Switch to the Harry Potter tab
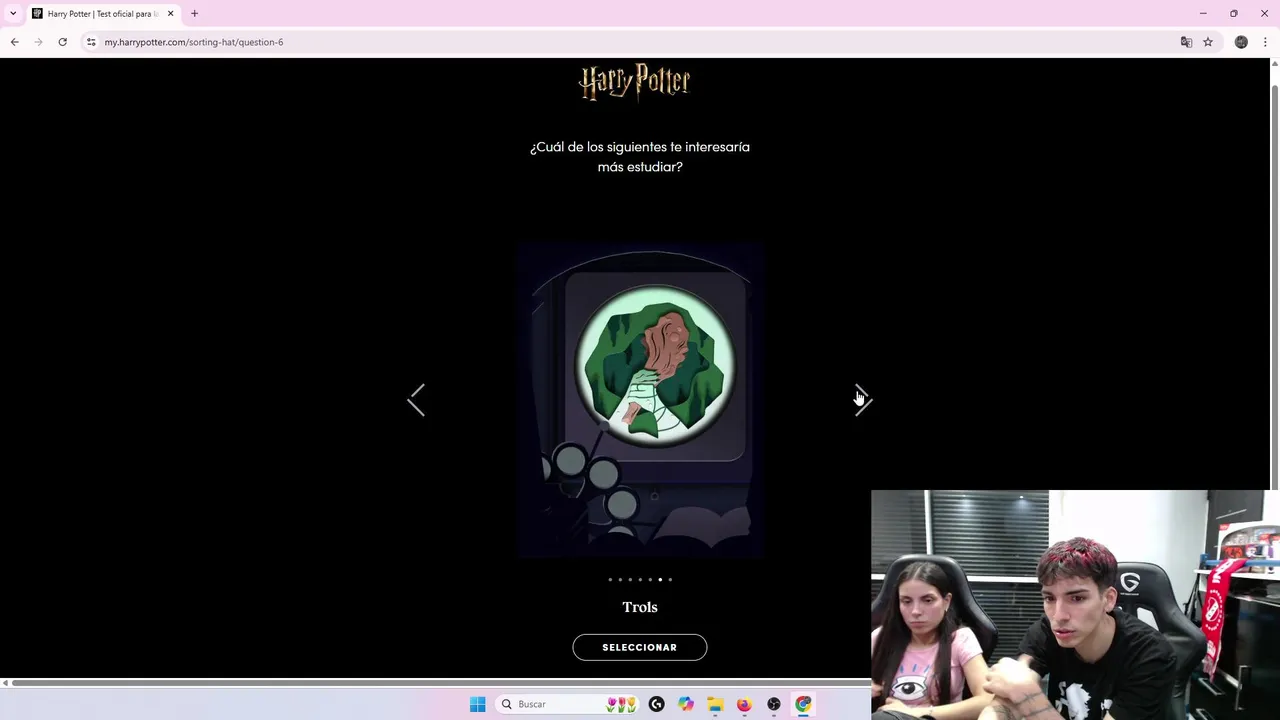The width and height of the screenshot is (1280, 720). click(x=103, y=14)
